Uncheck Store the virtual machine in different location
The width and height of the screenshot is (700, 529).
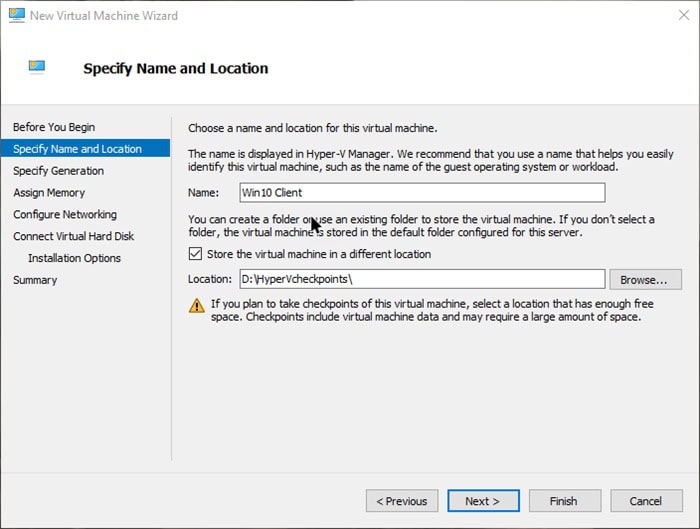pyautogui.click(x=195, y=254)
